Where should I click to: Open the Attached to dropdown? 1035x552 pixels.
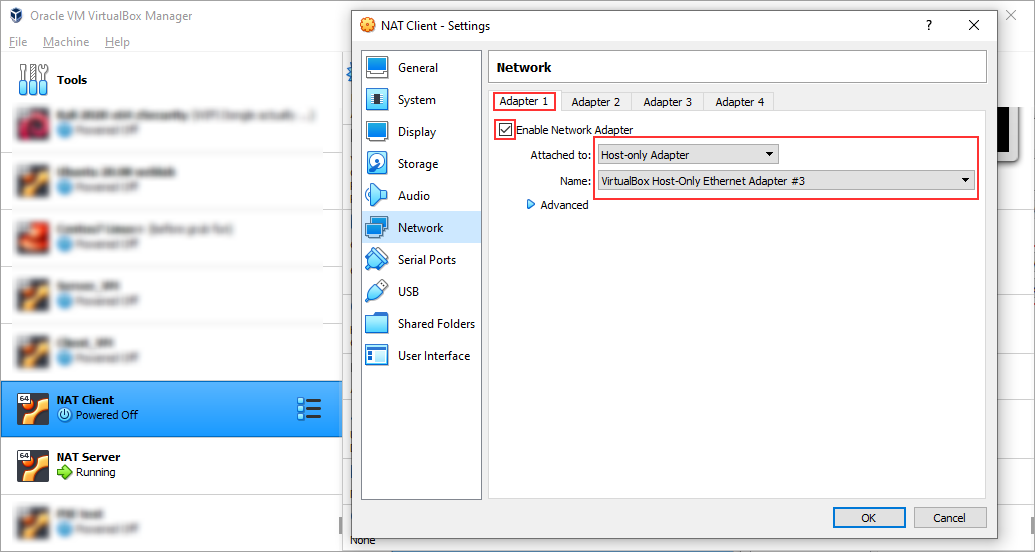tap(688, 155)
